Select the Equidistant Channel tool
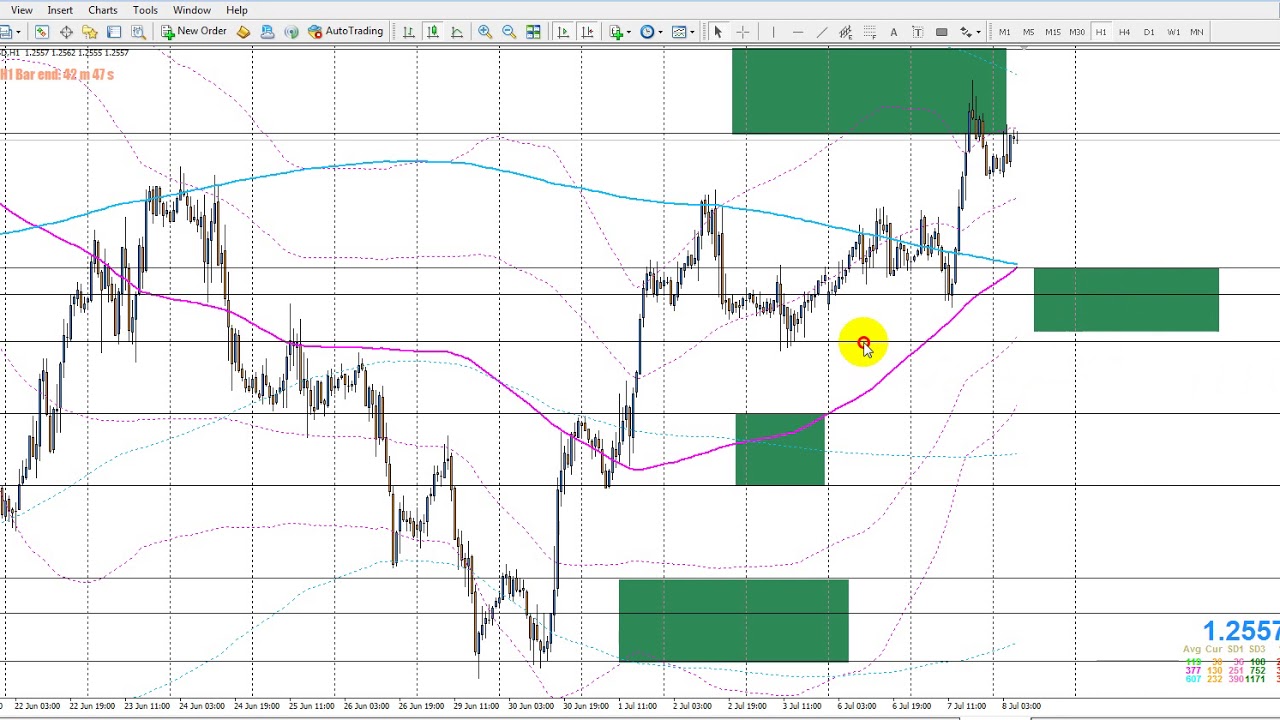 pos(845,32)
